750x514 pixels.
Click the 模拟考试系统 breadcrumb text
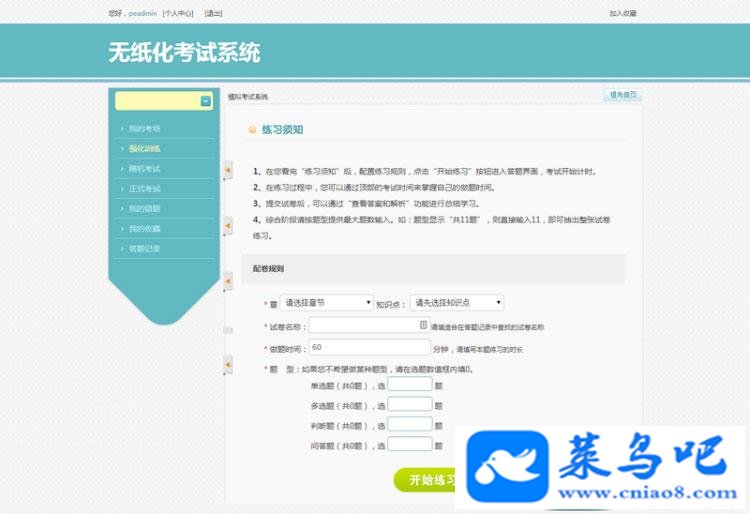pos(248,97)
